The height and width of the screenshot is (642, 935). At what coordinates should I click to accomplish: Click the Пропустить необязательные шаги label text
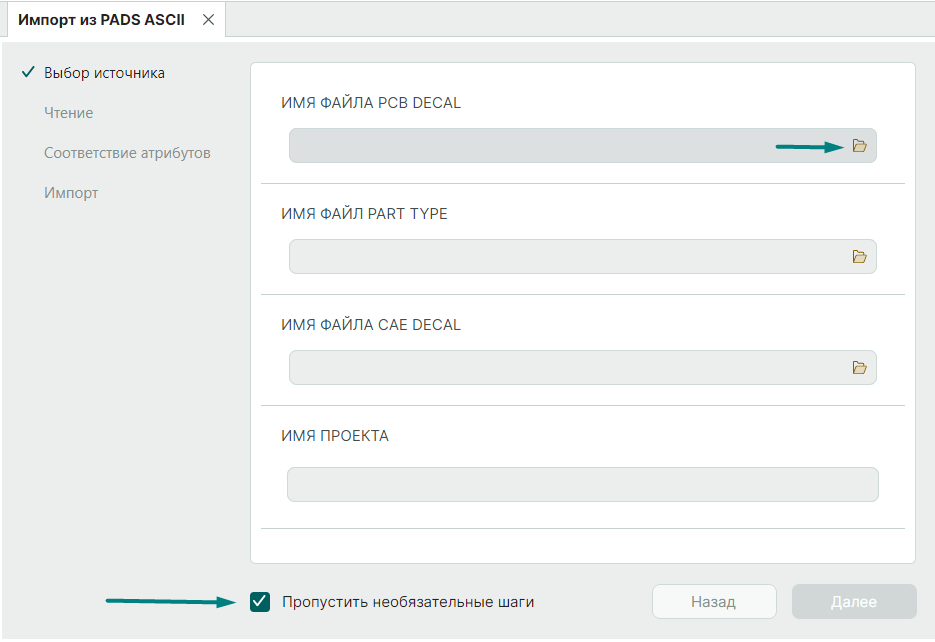tap(408, 602)
